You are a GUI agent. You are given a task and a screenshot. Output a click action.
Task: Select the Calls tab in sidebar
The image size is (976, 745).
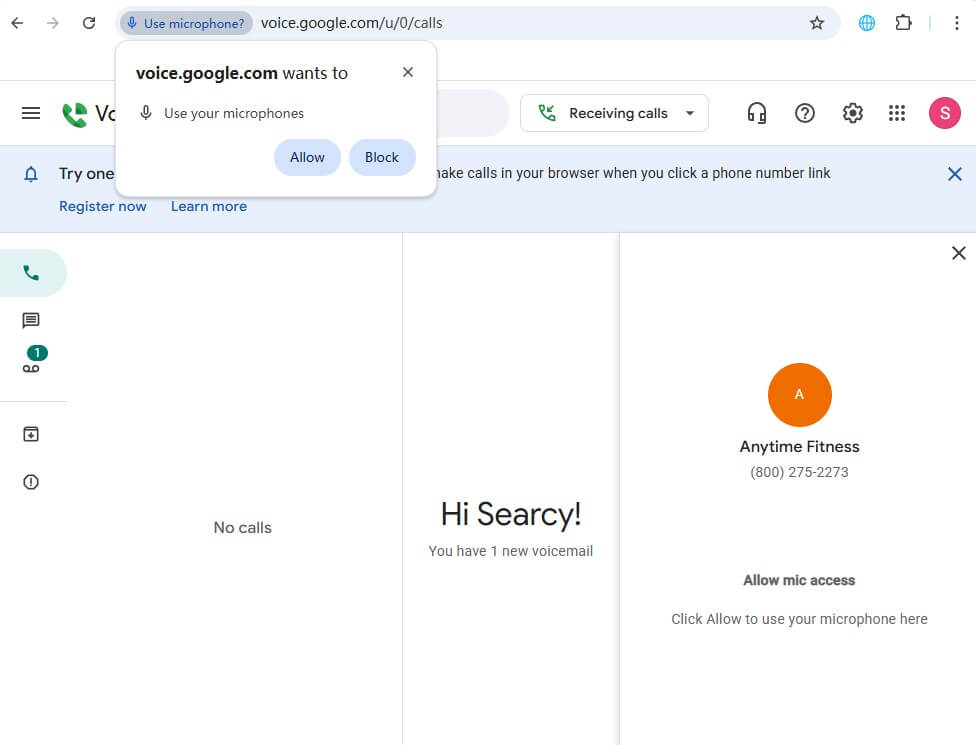coord(31,273)
